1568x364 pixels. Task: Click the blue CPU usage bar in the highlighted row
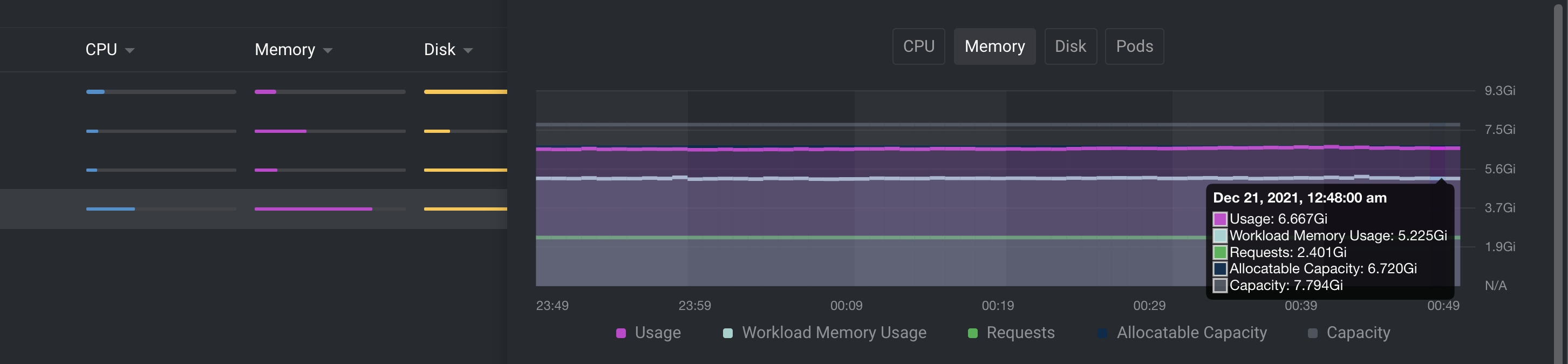coord(110,208)
